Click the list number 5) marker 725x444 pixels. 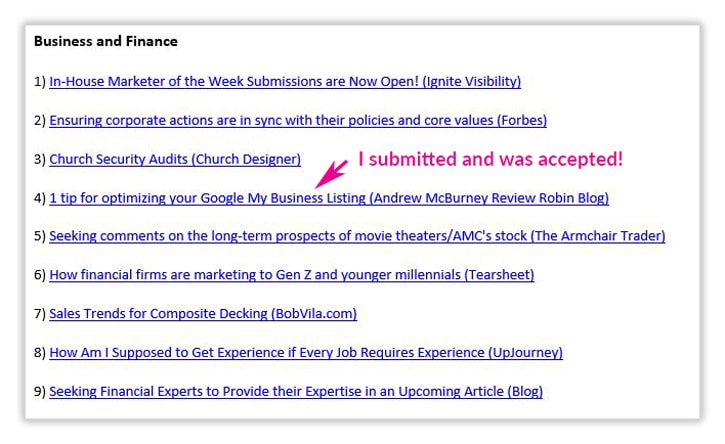coord(40,236)
